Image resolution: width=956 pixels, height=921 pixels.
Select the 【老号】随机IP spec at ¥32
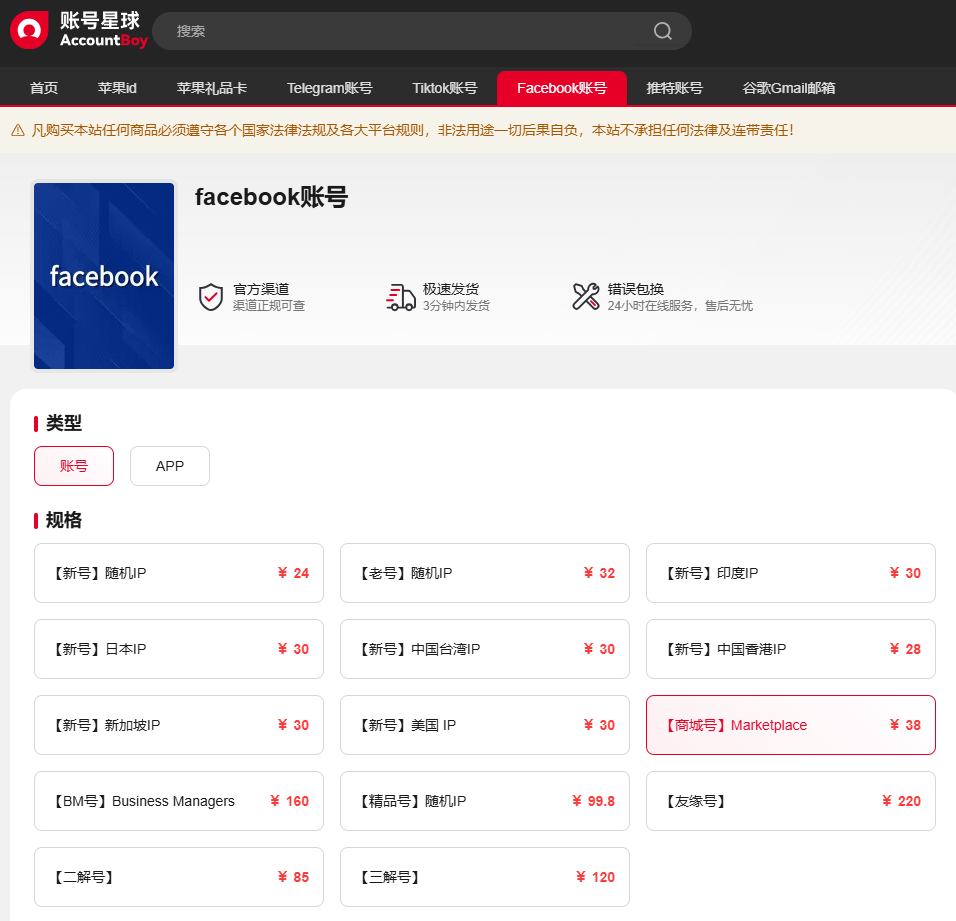pyautogui.click(x=484, y=573)
